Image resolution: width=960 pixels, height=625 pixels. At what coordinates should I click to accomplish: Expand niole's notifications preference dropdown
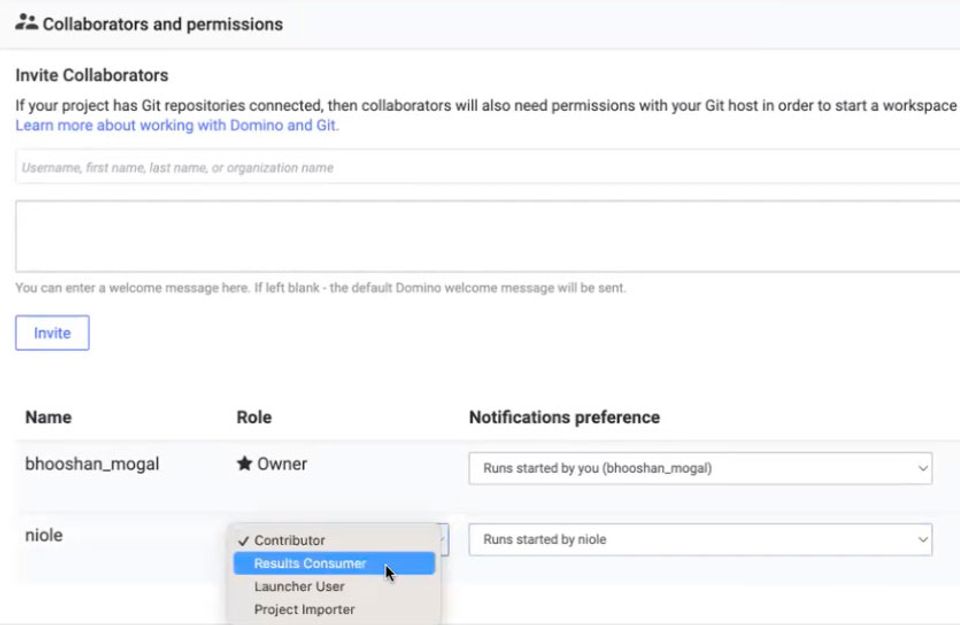click(x=700, y=540)
